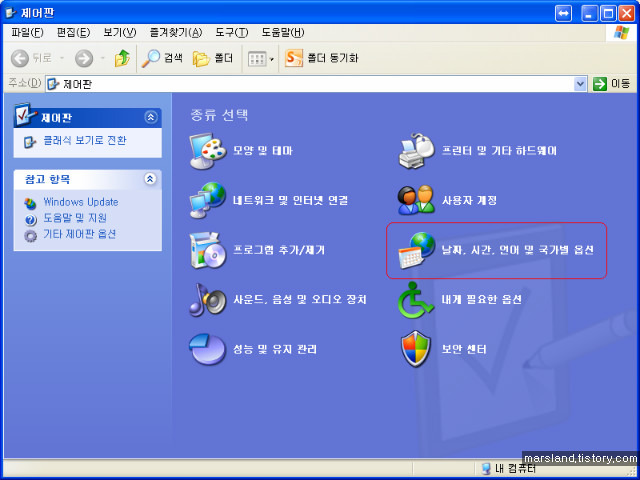Click the double-arrow button in the title bar

pyautogui.click(x=563, y=14)
